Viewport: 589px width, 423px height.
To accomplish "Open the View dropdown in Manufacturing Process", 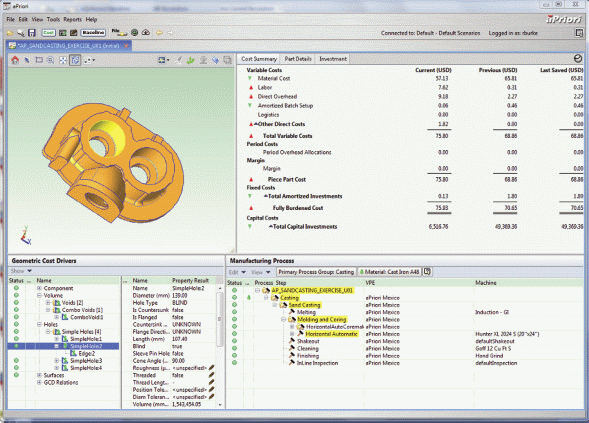I will click(261, 272).
